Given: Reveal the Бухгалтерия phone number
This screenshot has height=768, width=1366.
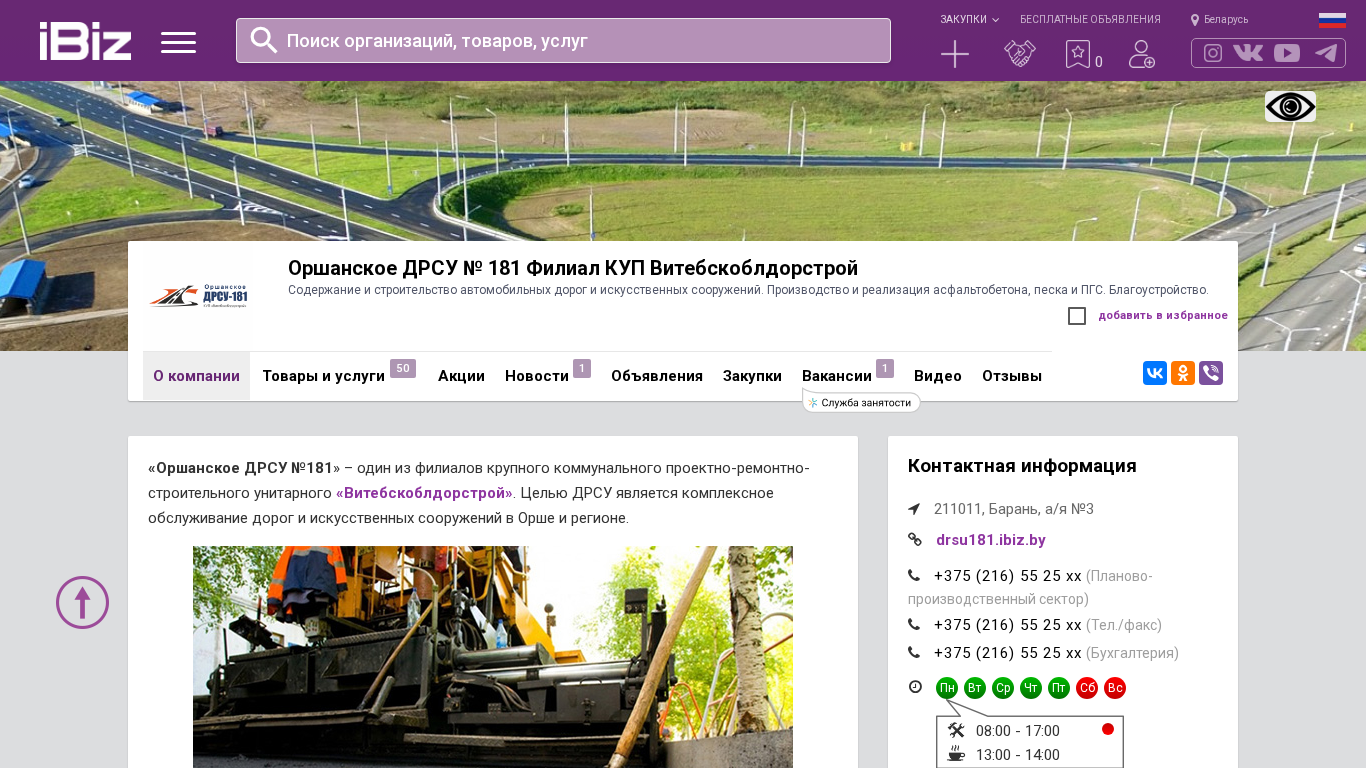Looking at the screenshot, I should coord(1008,653).
